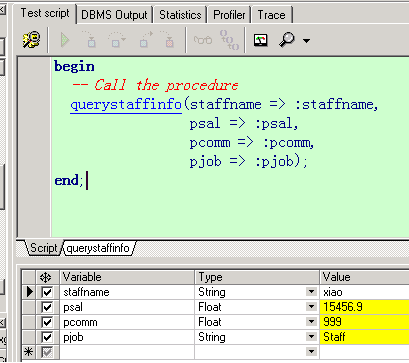Viewport: 409px width, 363px height.
Task: Click the Step Over debug icon
Action: pyautogui.click(x=116, y=40)
